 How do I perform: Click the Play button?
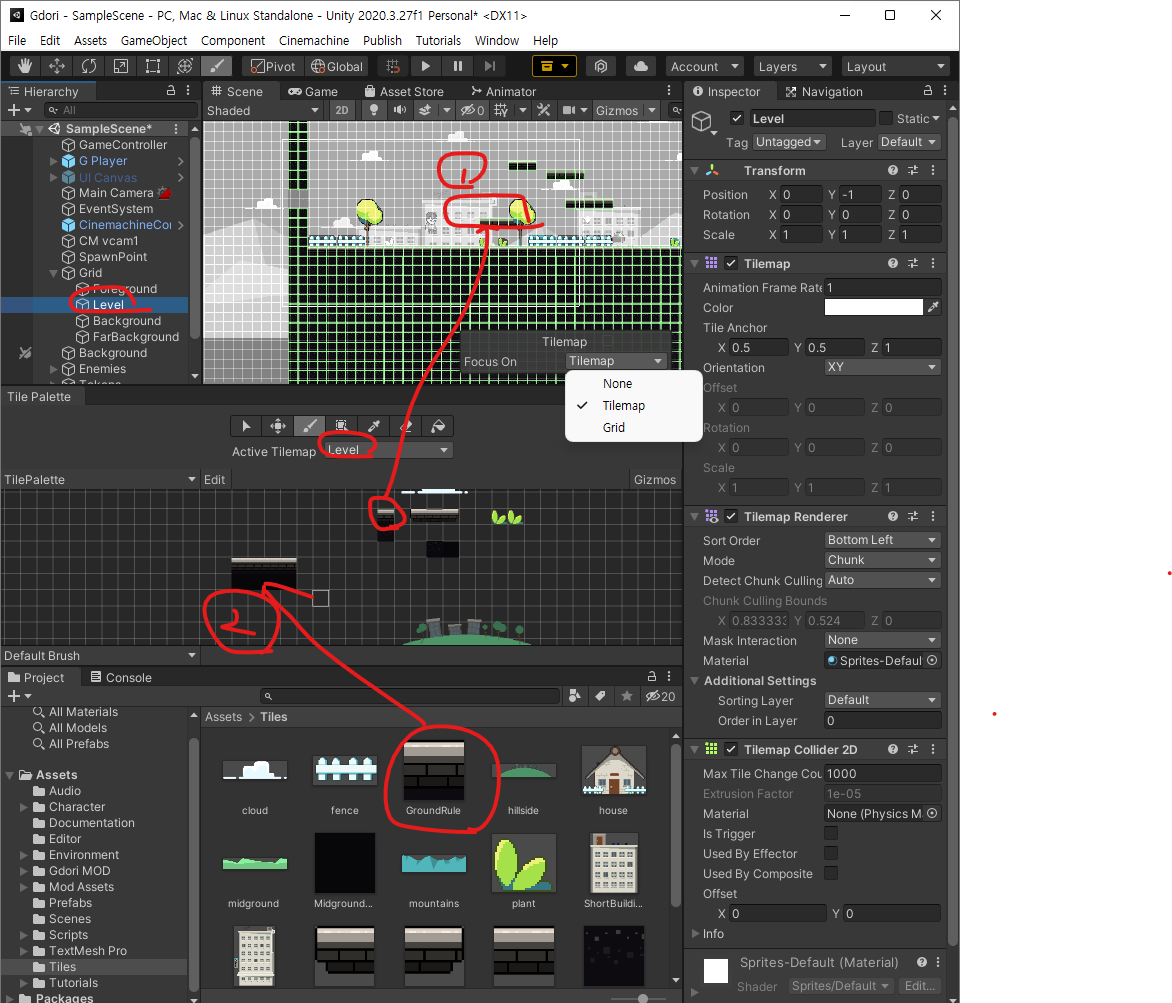[425, 67]
